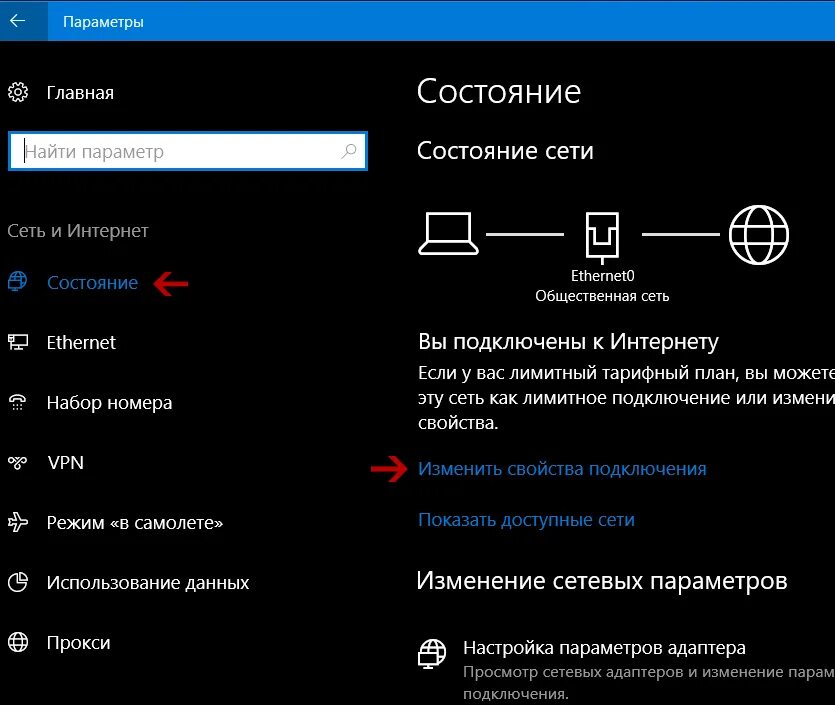Click the dial-up phone icon
Image resolution: width=835 pixels, height=705 pixels.
[x=18, y=402]
